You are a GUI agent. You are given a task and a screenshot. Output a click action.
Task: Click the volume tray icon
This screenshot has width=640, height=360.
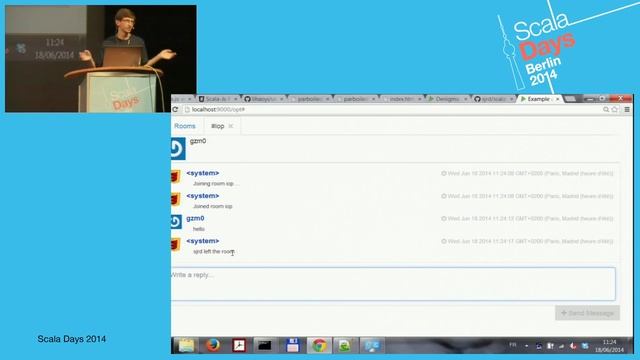pos(573,346)
